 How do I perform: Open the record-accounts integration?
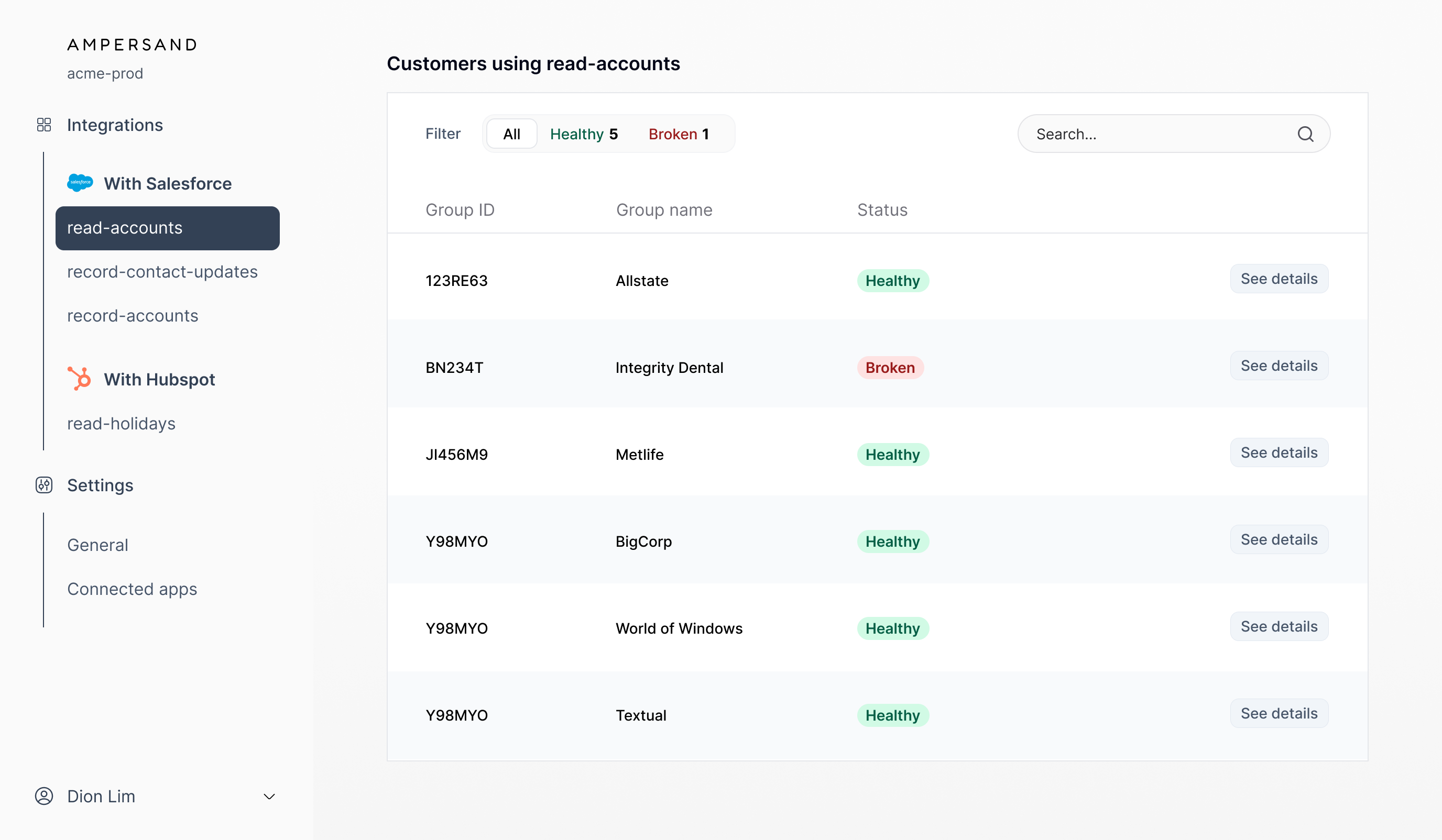point(132,315)
